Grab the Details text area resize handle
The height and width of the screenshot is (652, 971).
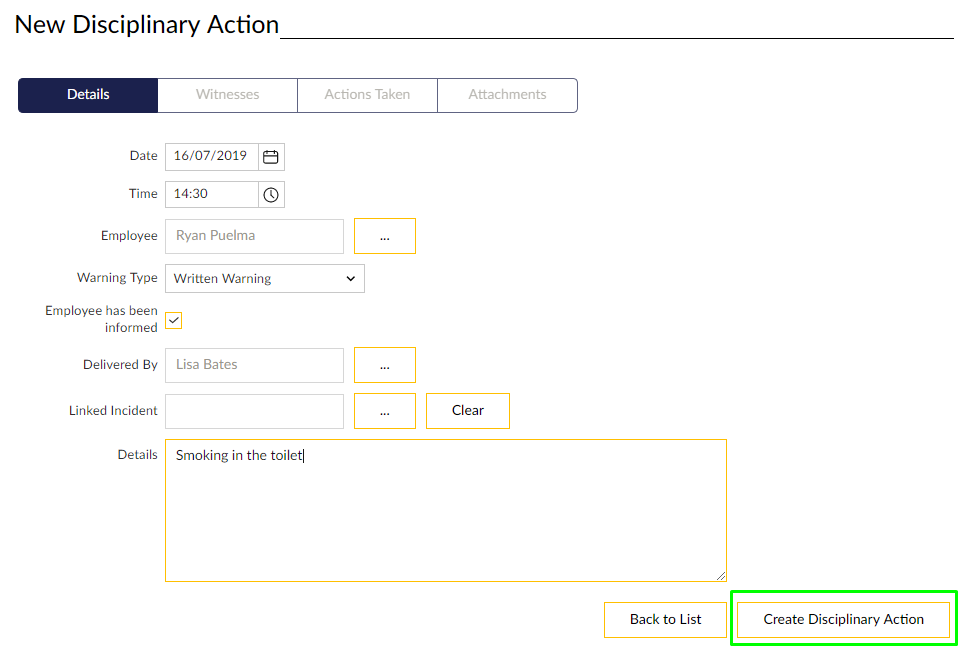[x=721, y=576]
